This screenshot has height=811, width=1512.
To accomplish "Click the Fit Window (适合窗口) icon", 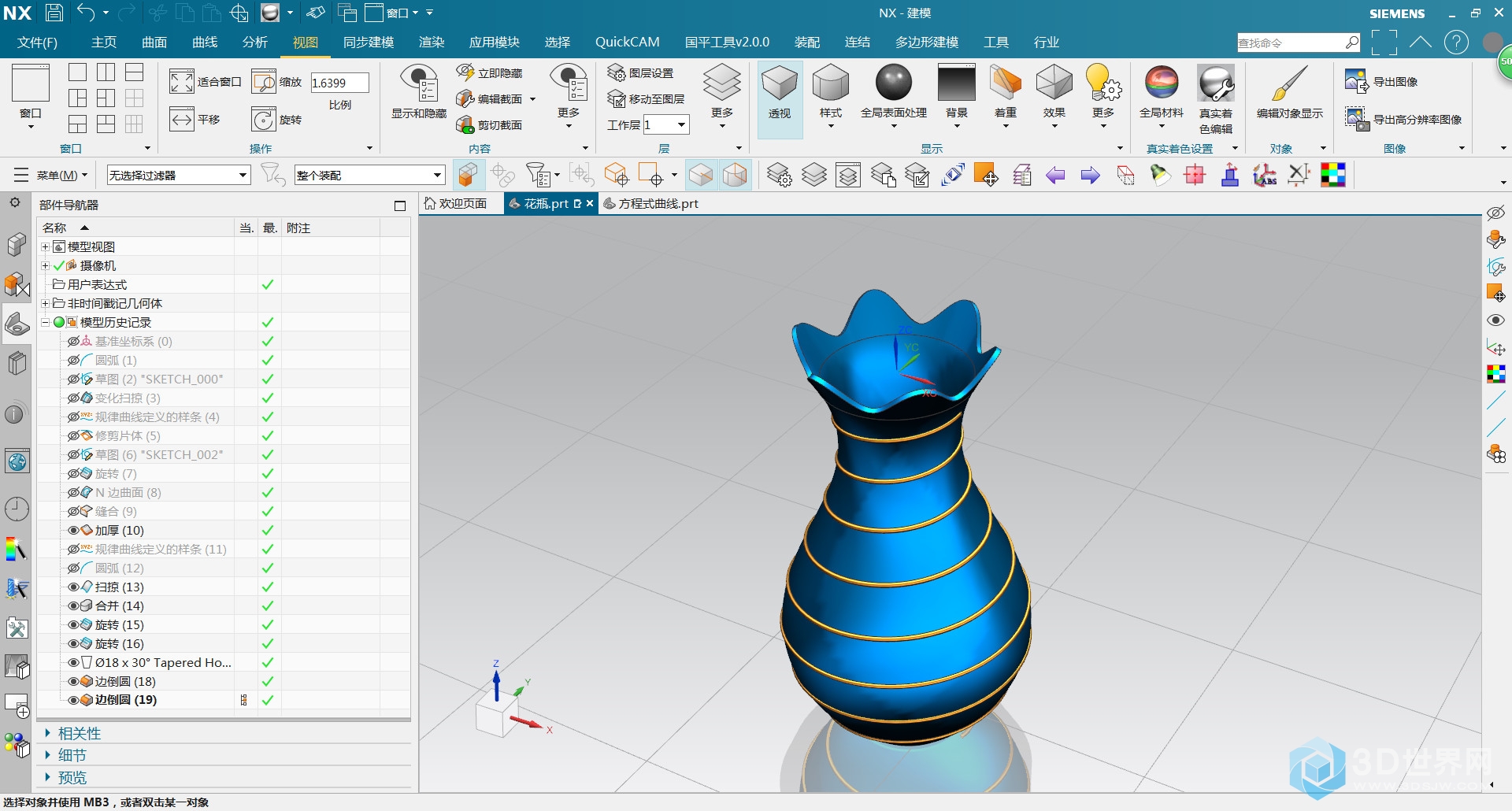I will (182, 82).
